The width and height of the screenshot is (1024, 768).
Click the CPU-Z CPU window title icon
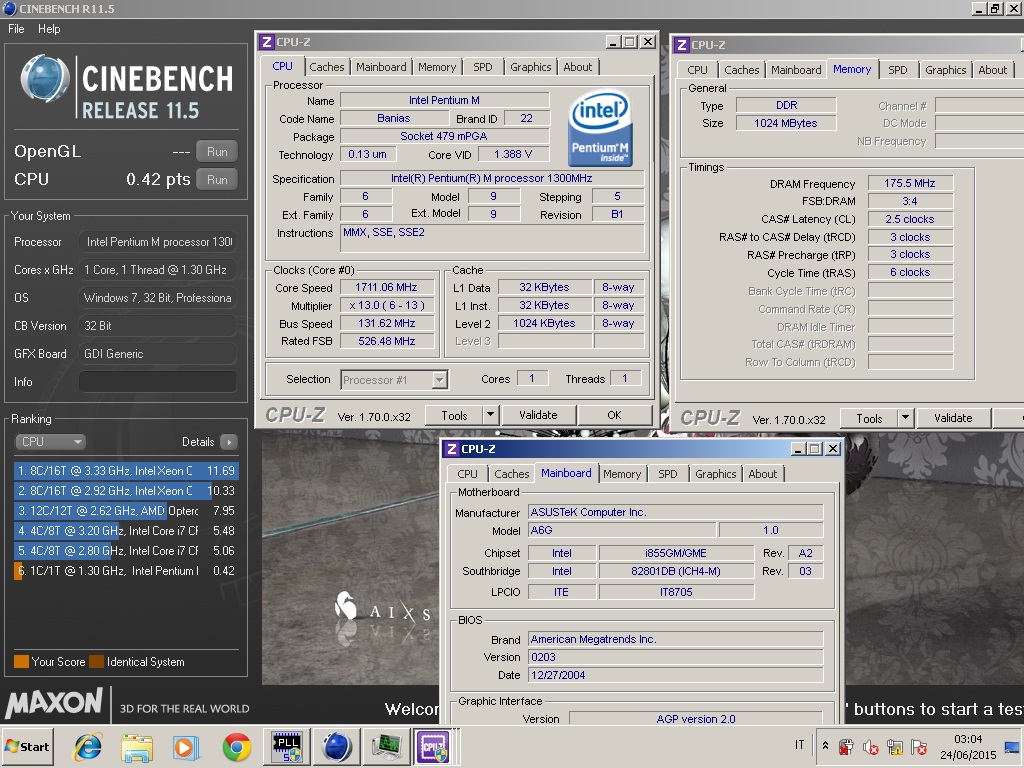click(x=266, y=42)
